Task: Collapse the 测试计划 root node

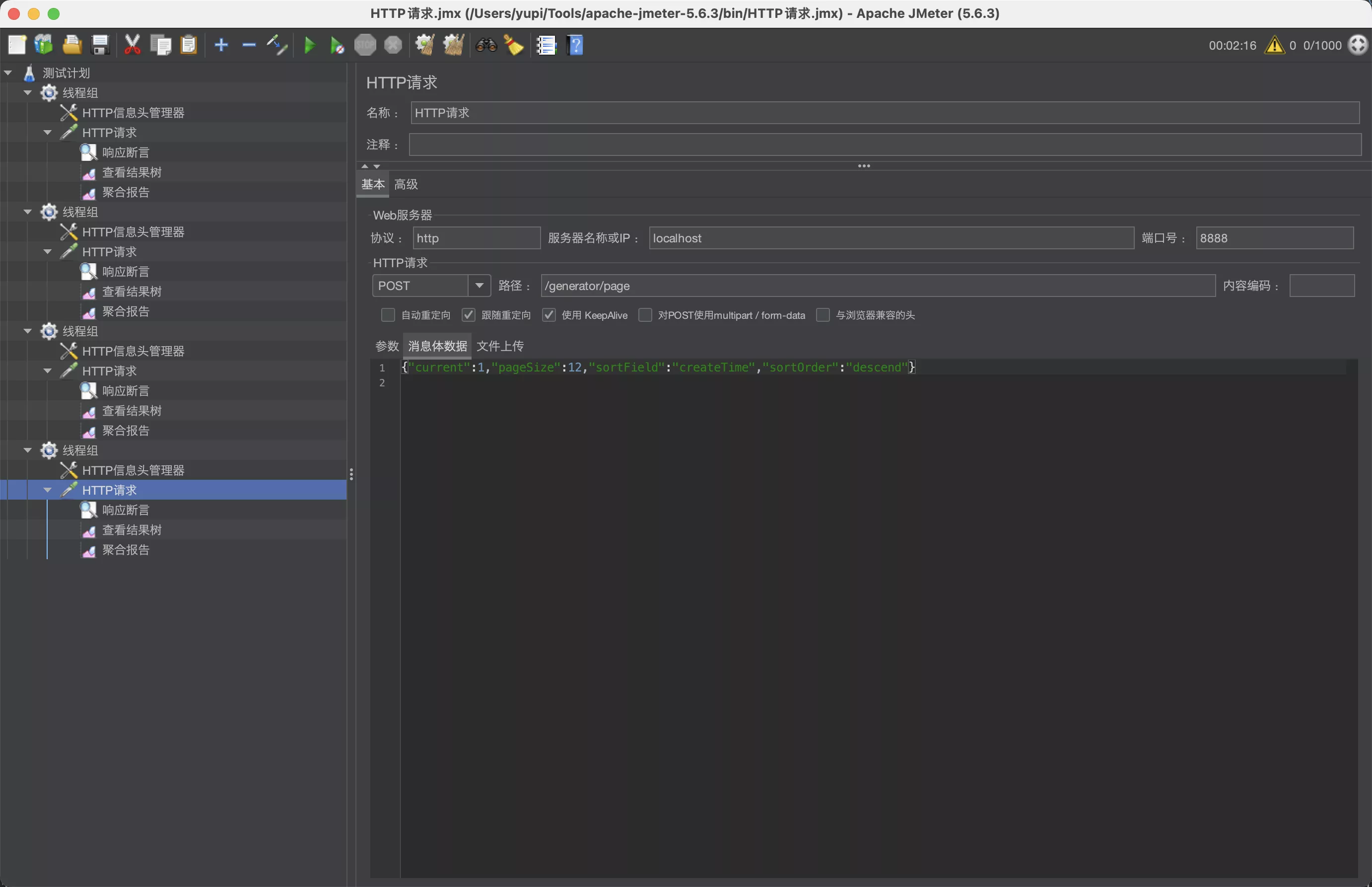Action: [8, 73]
